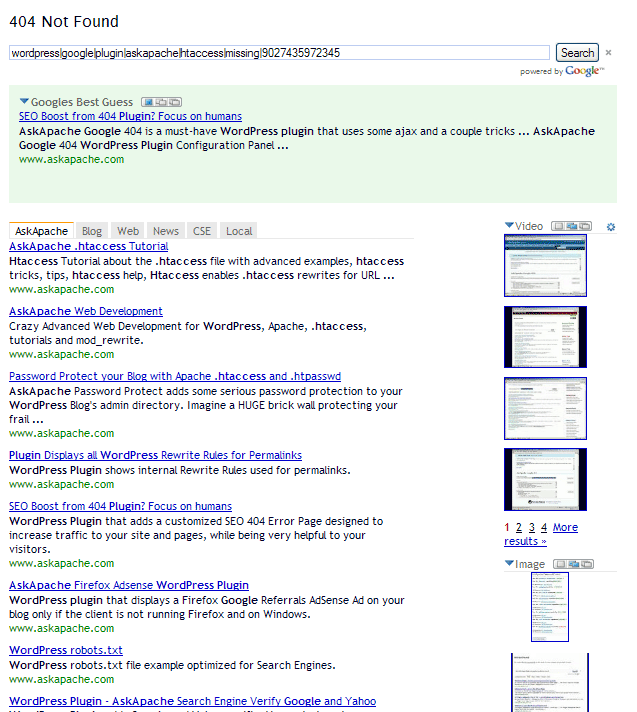Switch to the Web tab
Image resolution: width=637 pixels, height=712 pixels.
click(128, 231)
